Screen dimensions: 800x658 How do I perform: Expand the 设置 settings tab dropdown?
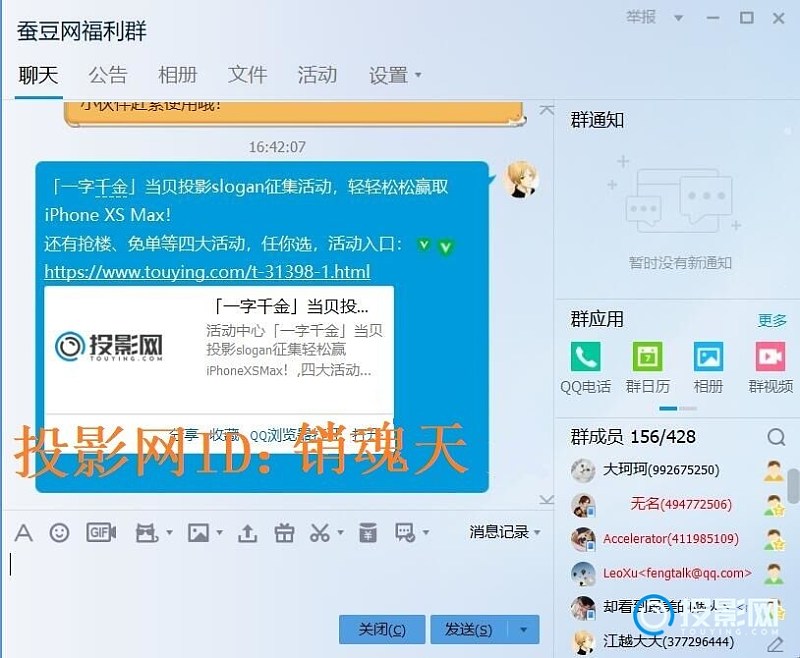coord(418,75)
